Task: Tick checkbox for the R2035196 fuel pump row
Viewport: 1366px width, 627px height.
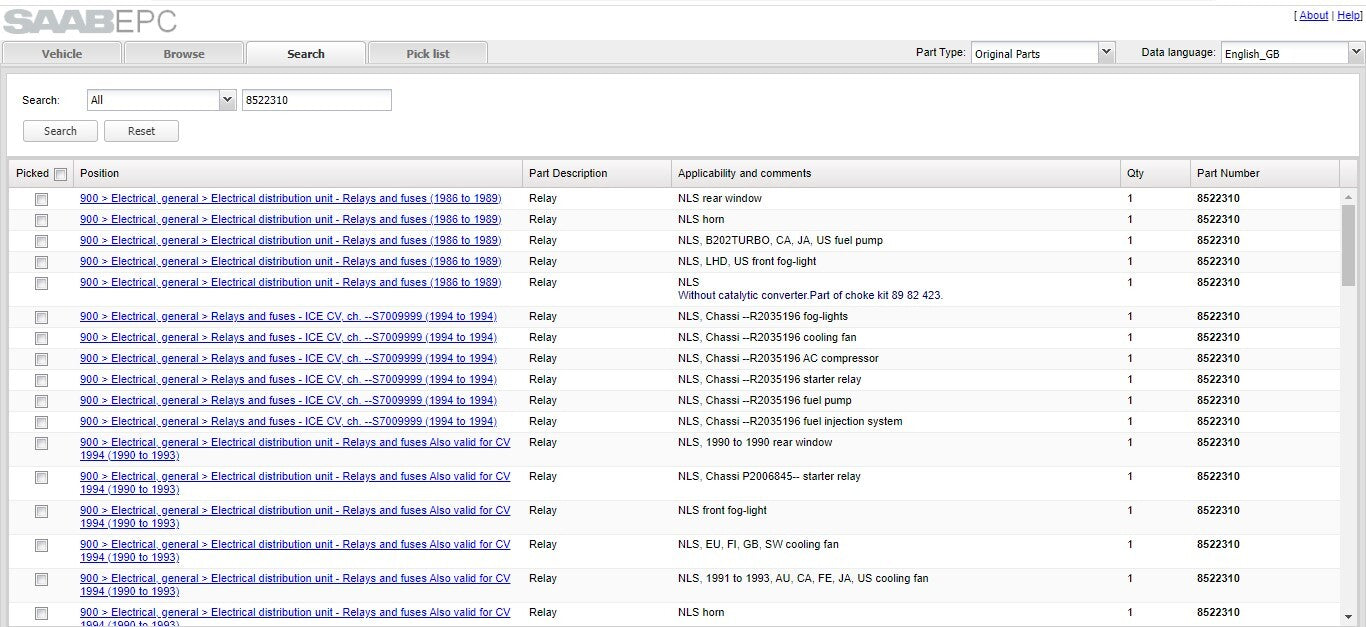Action: click(41, 401)
